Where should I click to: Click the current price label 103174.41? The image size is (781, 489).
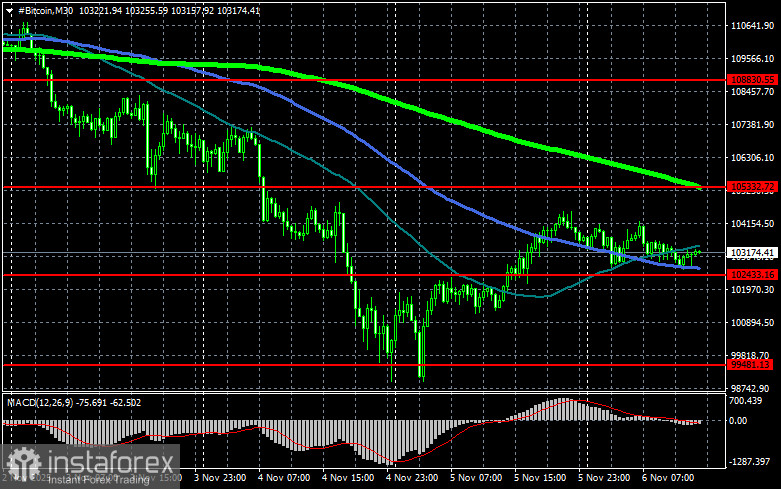(752, 252)
